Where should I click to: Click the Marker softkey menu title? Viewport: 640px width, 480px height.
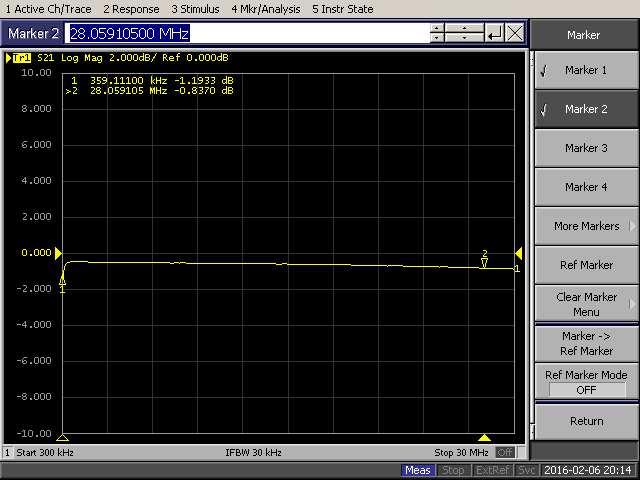tap(584, 35)
